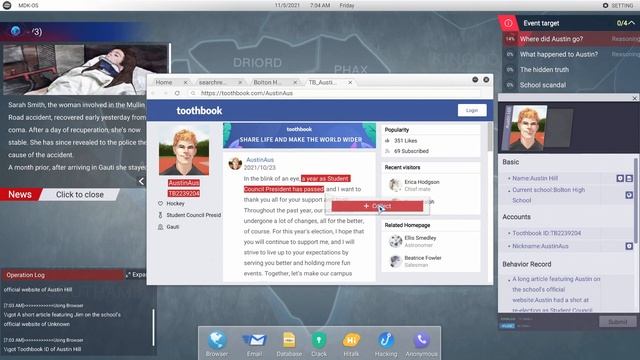
Task: Switch to the searchre... browser tab
Action: [212, 82]
